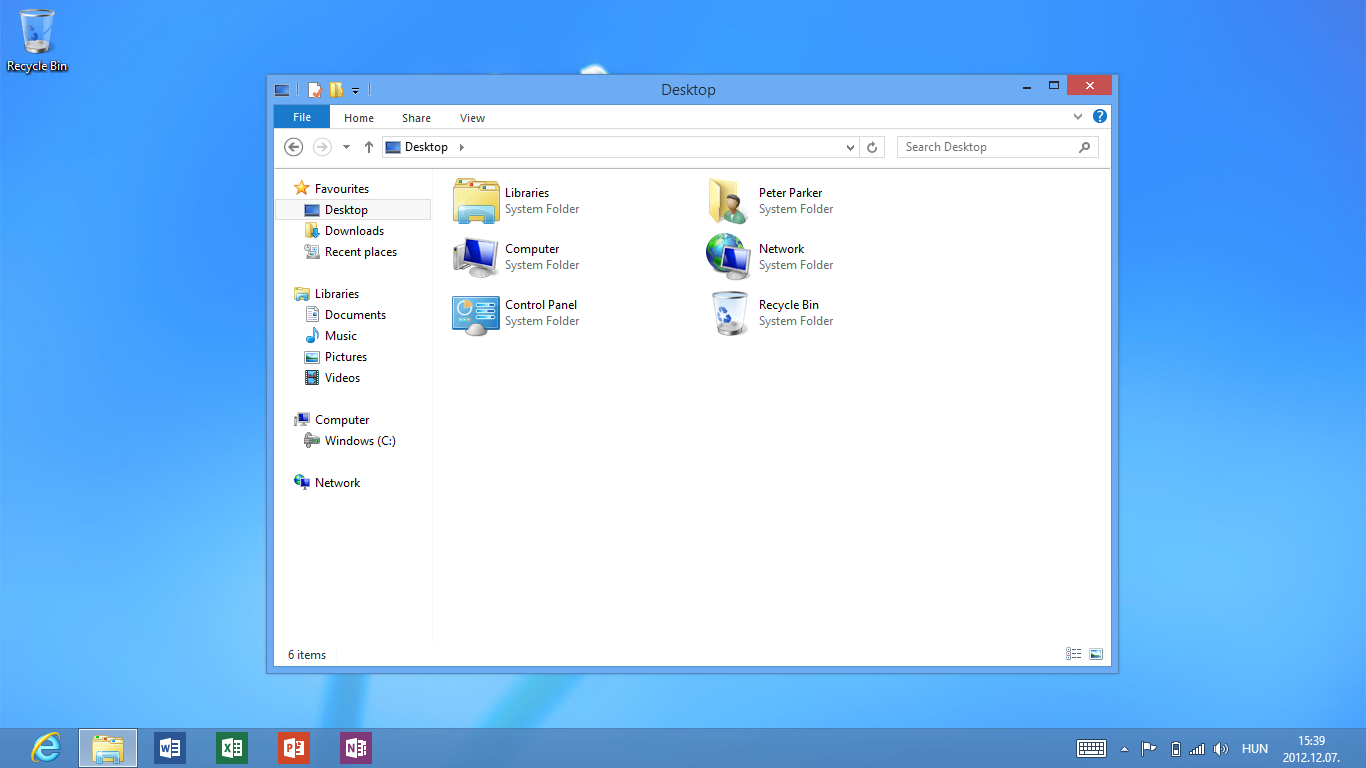
Task: Launch Excel from the taskbar
Action: (x=232, y=748)
